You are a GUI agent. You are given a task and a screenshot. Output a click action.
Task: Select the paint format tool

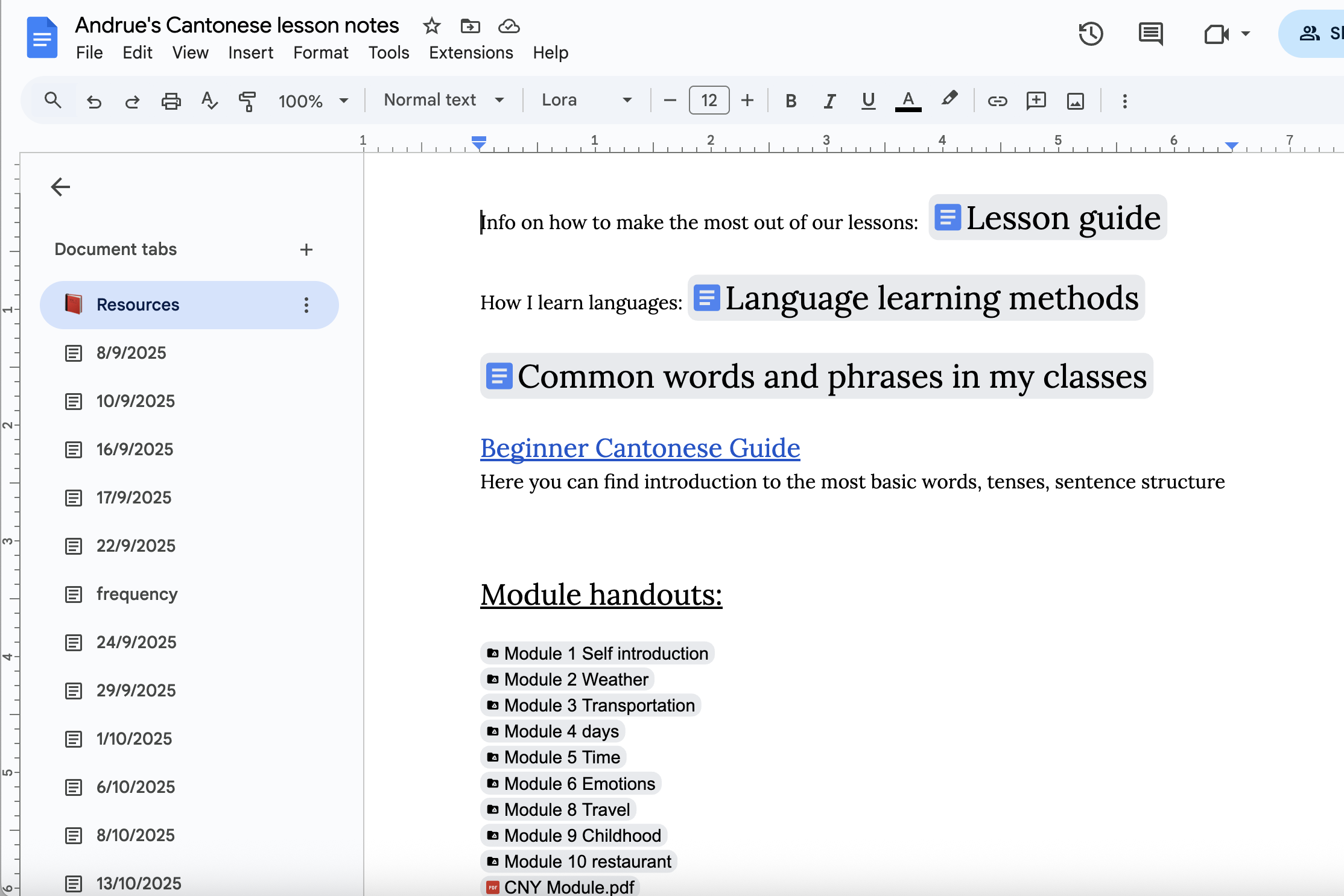pos(247,101)
